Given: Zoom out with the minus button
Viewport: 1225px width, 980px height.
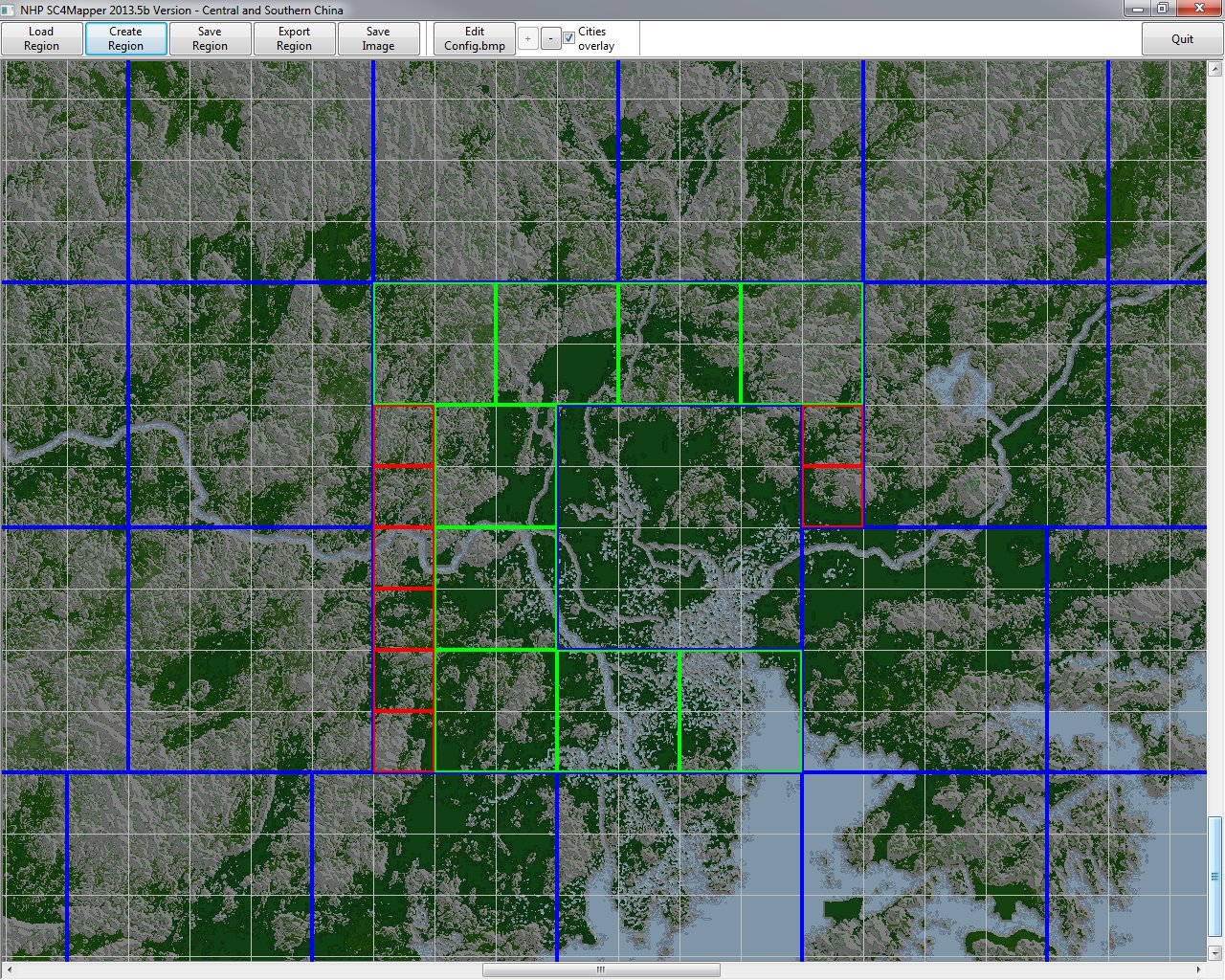Looking at the screenshot, I should (x=550, y=38).
